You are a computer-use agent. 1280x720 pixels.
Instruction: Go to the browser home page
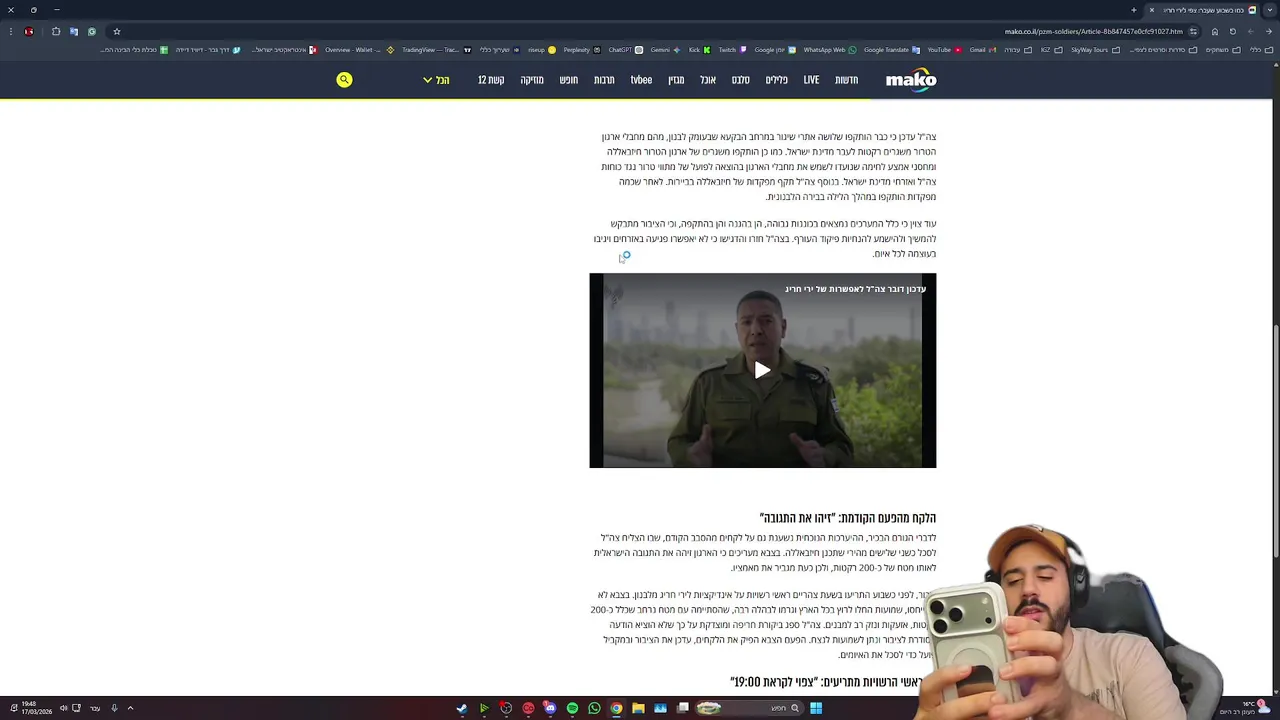click(x=1215, y=31)
